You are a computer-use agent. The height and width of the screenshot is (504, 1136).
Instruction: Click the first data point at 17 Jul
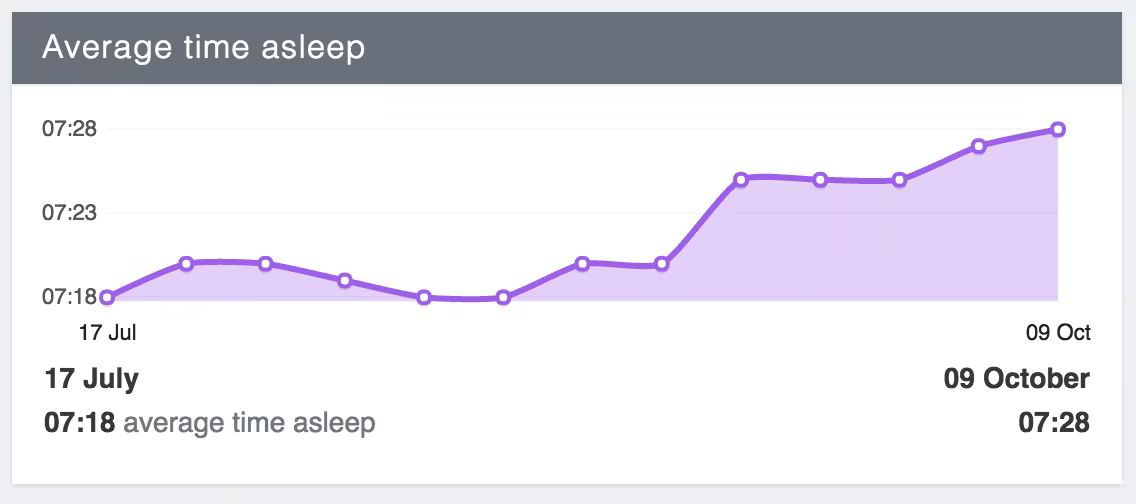107,297
